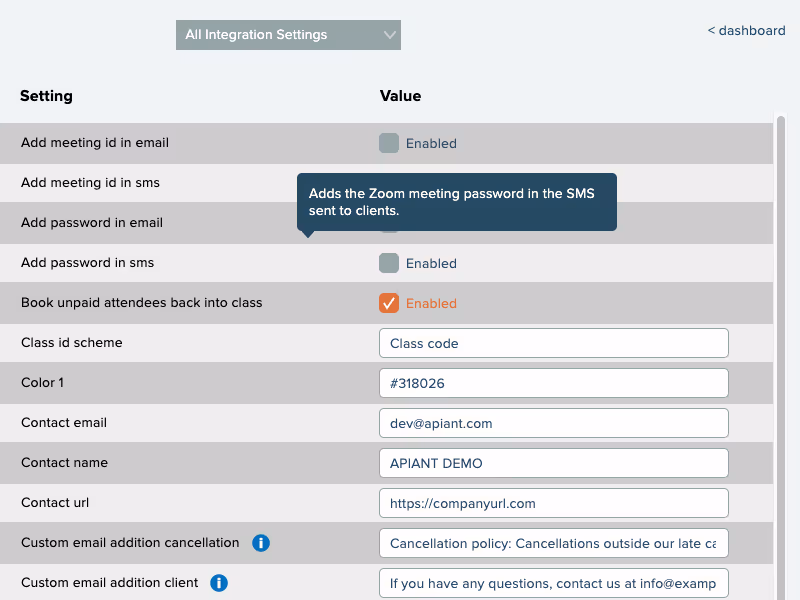
Task: Click the 'Add meeting id in sms' label
Action: (x=90, y=183)
